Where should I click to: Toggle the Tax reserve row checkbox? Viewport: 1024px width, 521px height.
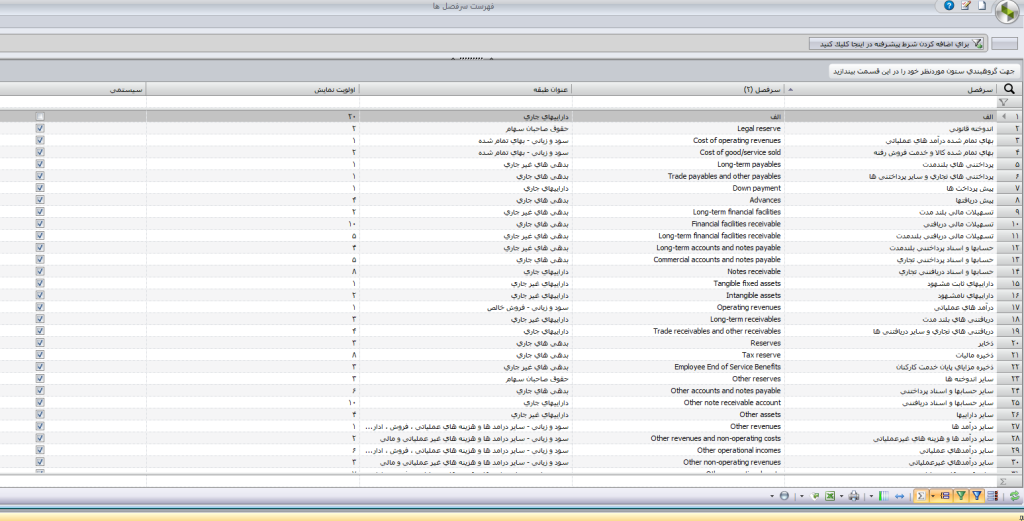pos(40,355)
